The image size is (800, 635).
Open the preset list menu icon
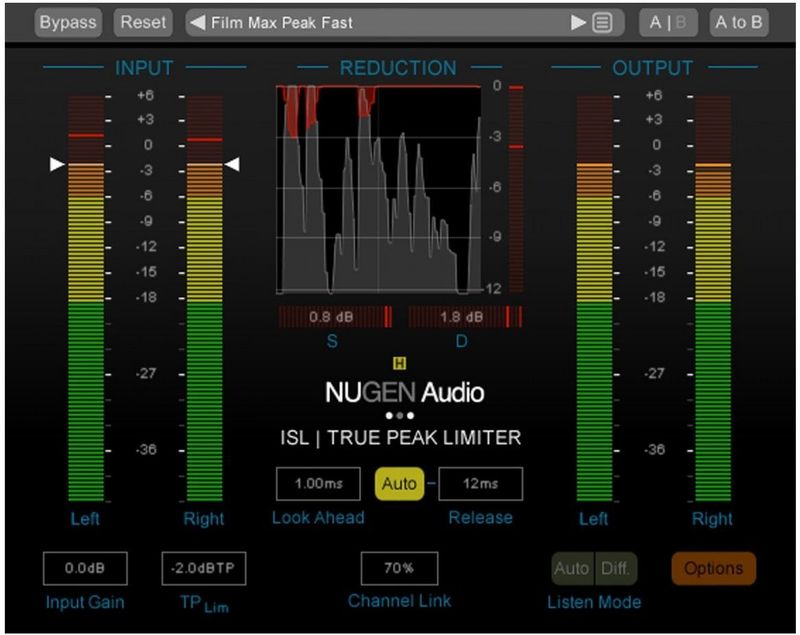[603, 23]
